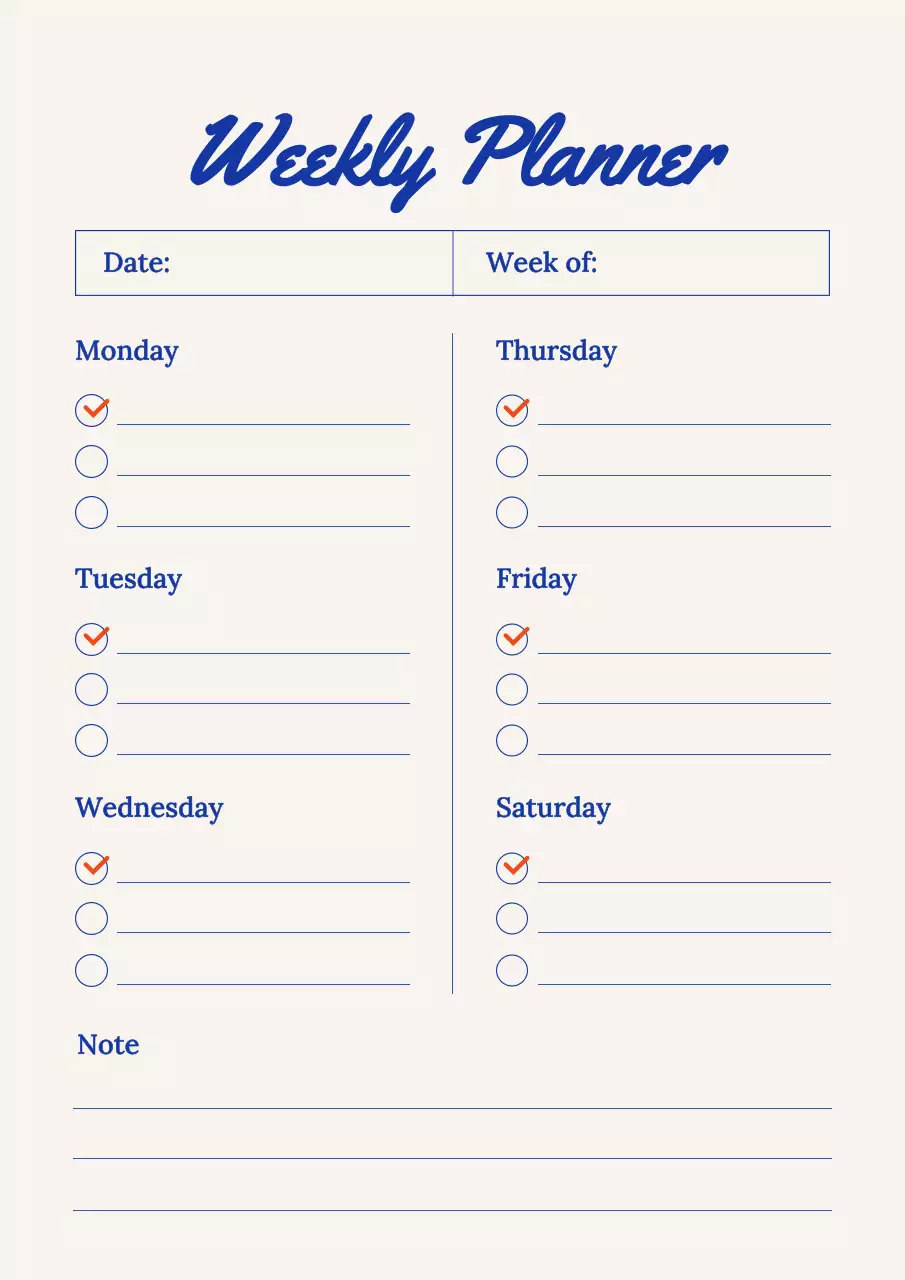Check Friday's third empty circle

512,740
